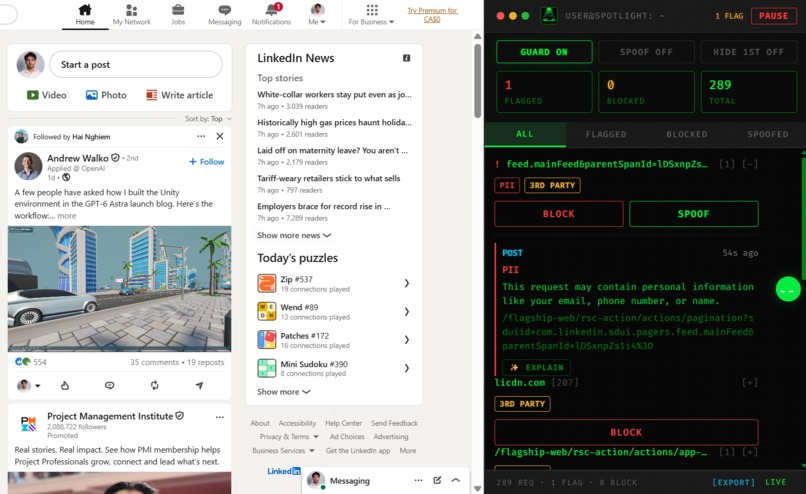Open the Mini Sudoku #390 puzzle

point(334,368)
